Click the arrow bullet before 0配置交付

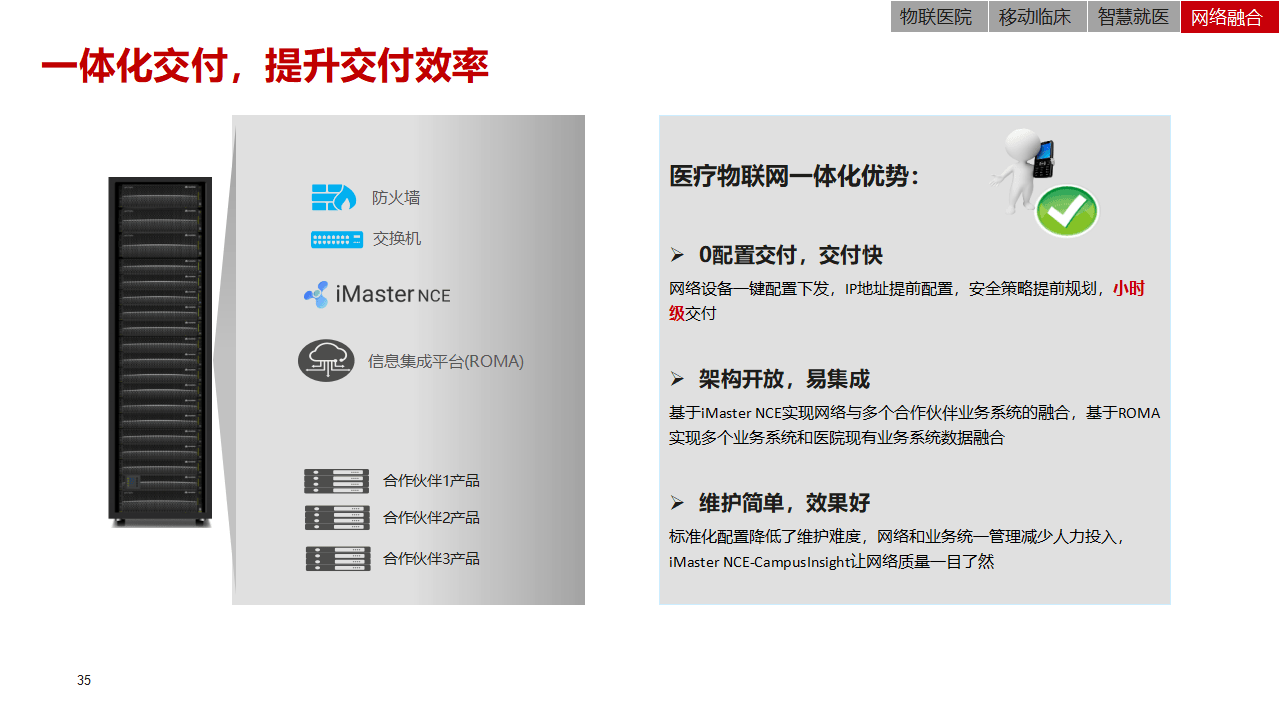coord(677,255)
